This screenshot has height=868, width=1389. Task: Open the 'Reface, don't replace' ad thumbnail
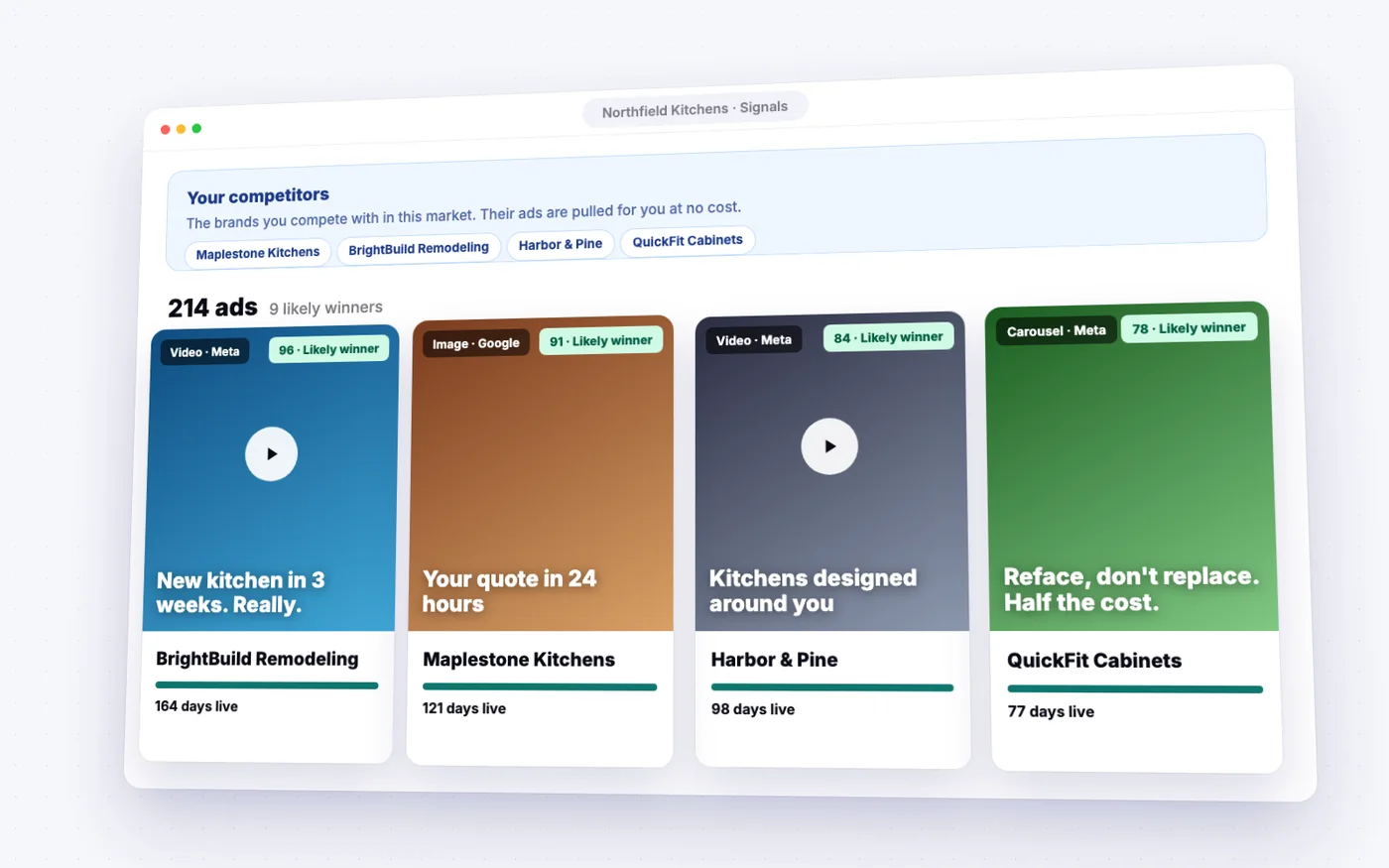pyautogui.click(x=1130, y=467)
